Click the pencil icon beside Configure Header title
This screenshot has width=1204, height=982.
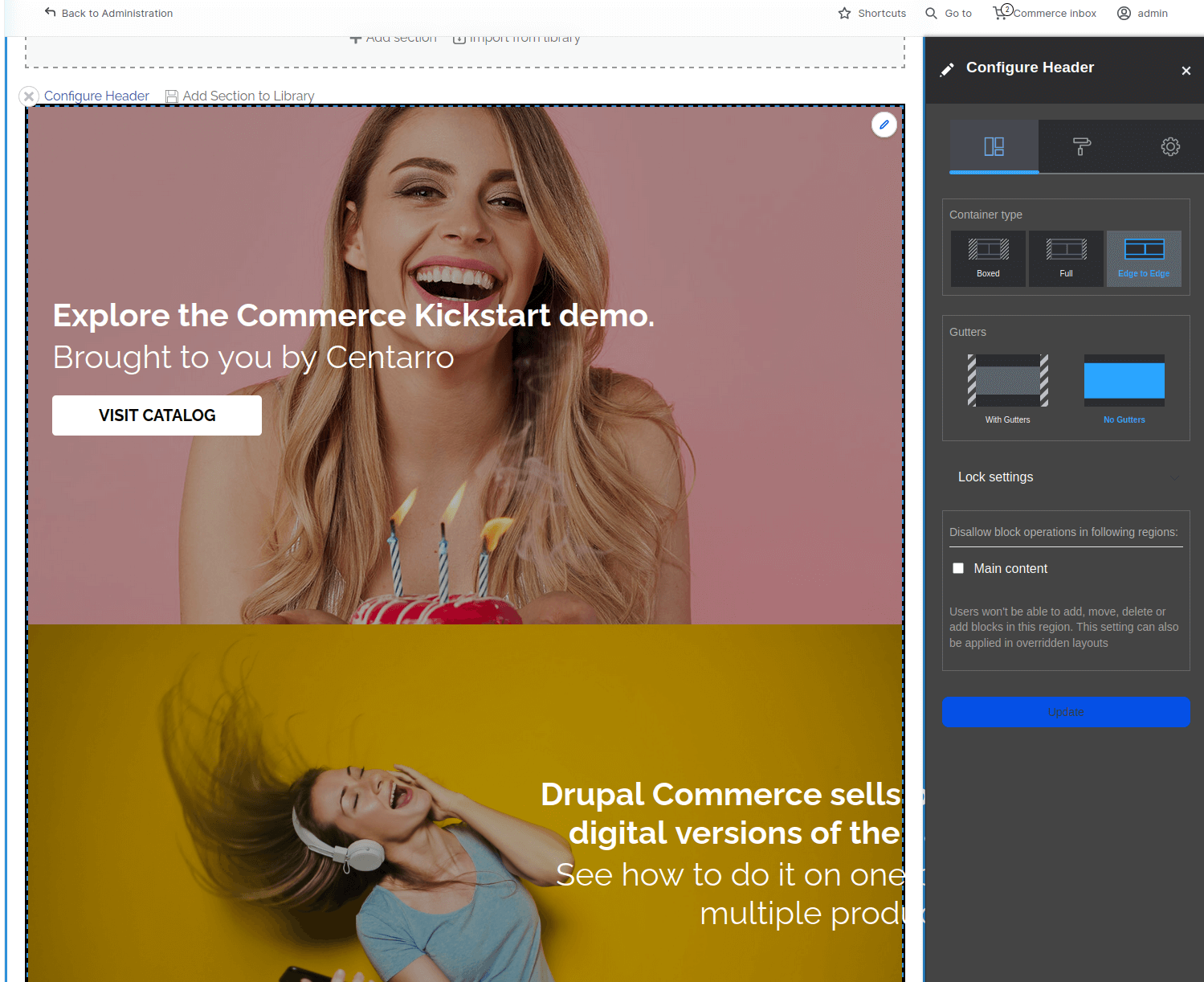[x=947, y=70]
